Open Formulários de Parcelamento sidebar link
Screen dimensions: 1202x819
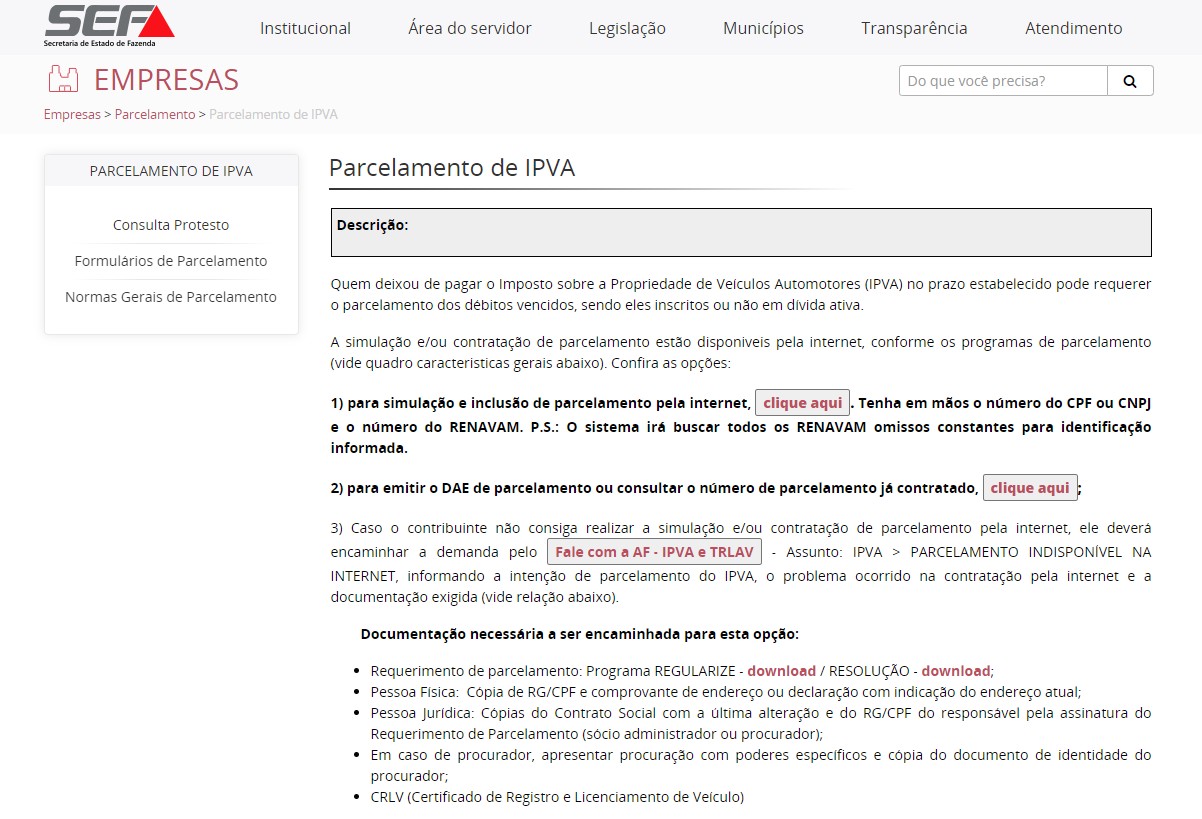pyautogui.click(x=171, y=261)
